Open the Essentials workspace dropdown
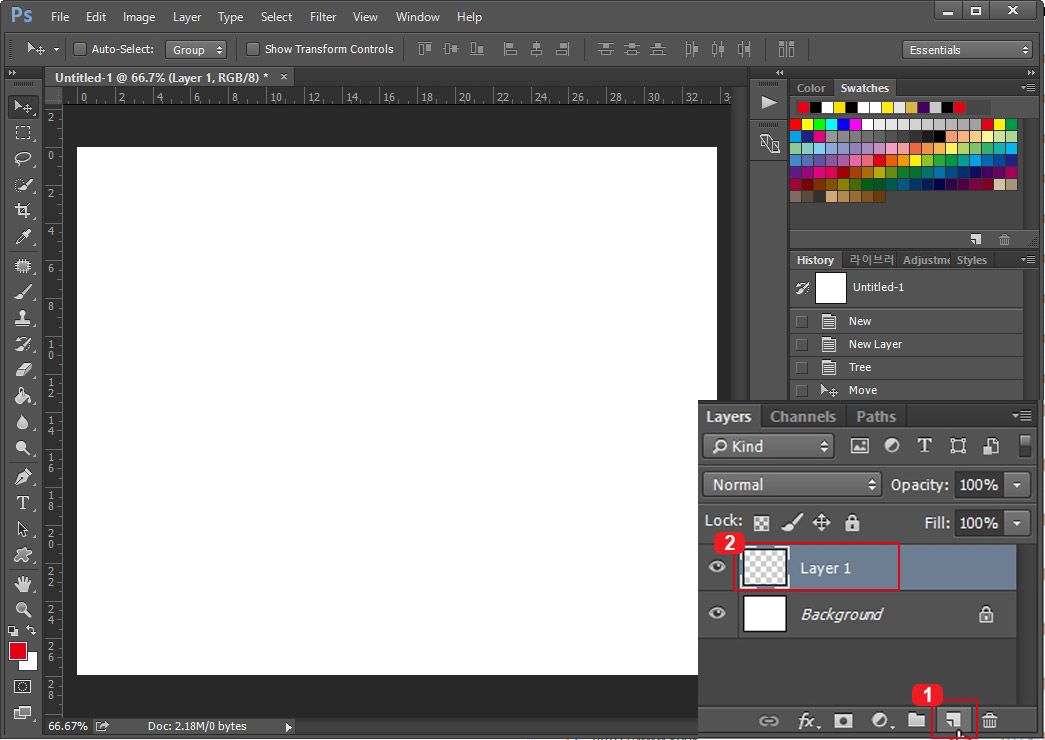The image size is (1045, 740). (x=967, y=50)
